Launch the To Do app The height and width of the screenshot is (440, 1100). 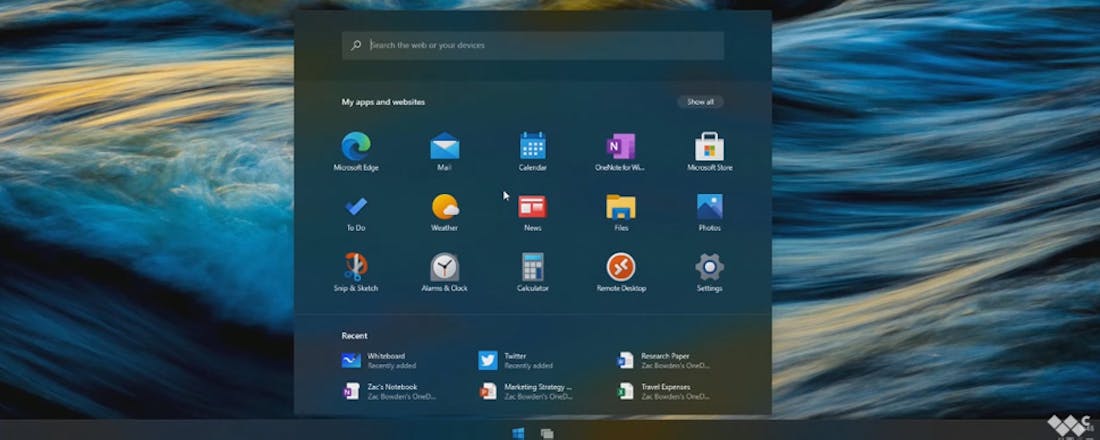[356, 212]
